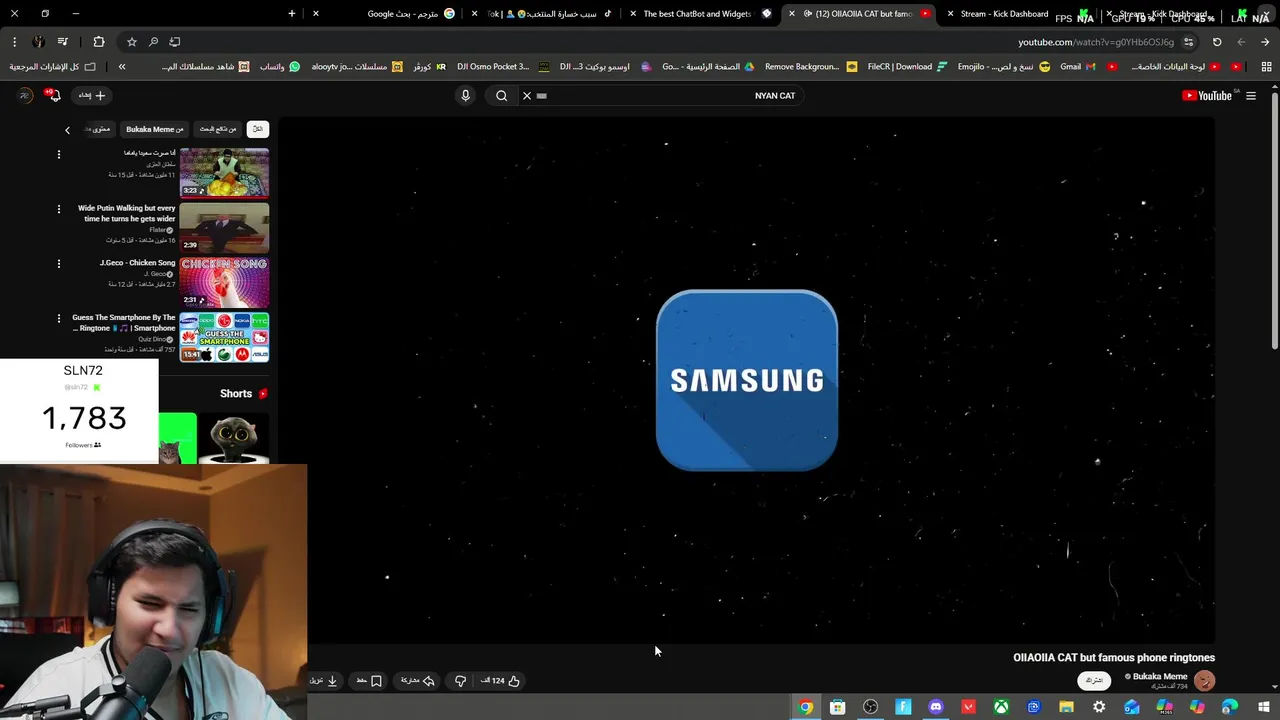Play the Chicken Song thumbnail
Screen dimensions: 1280x720
(224, 283)
